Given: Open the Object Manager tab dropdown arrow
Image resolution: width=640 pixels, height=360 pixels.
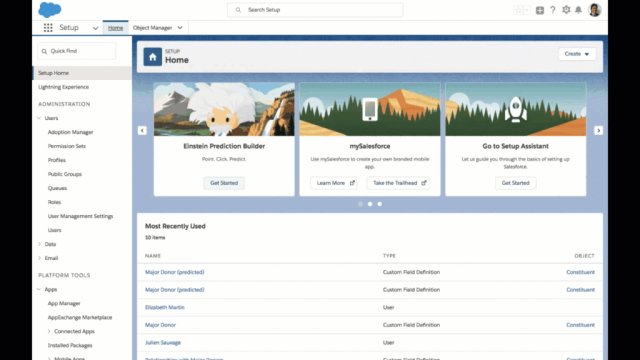Looking at the screenshot, I should coord(180,28).
